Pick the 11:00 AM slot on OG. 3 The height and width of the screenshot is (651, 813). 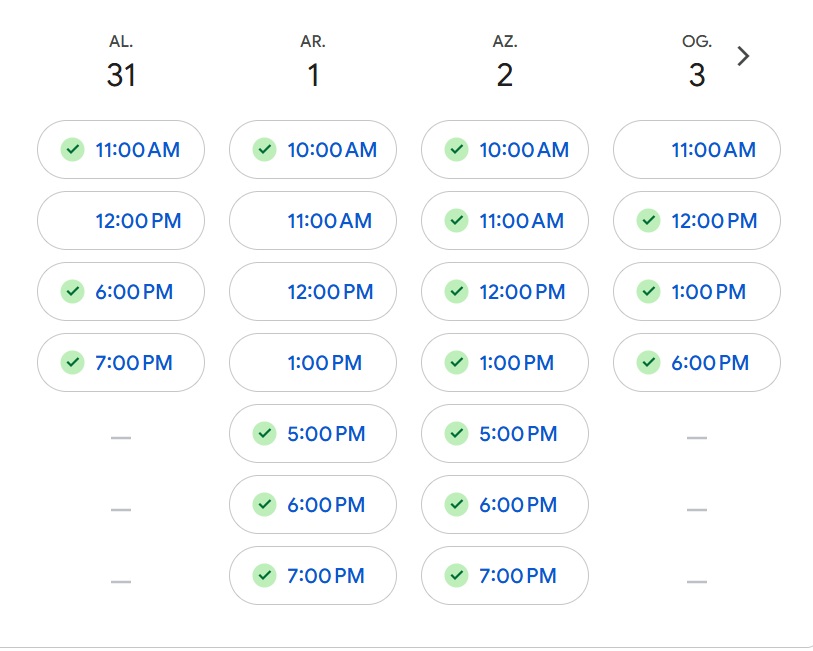click(697, 150)
